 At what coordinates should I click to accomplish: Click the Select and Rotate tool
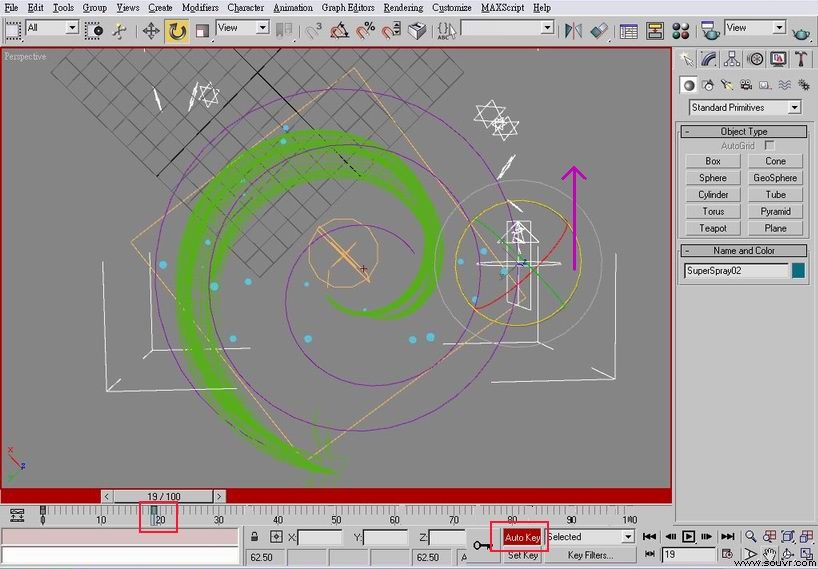(177, 31)
